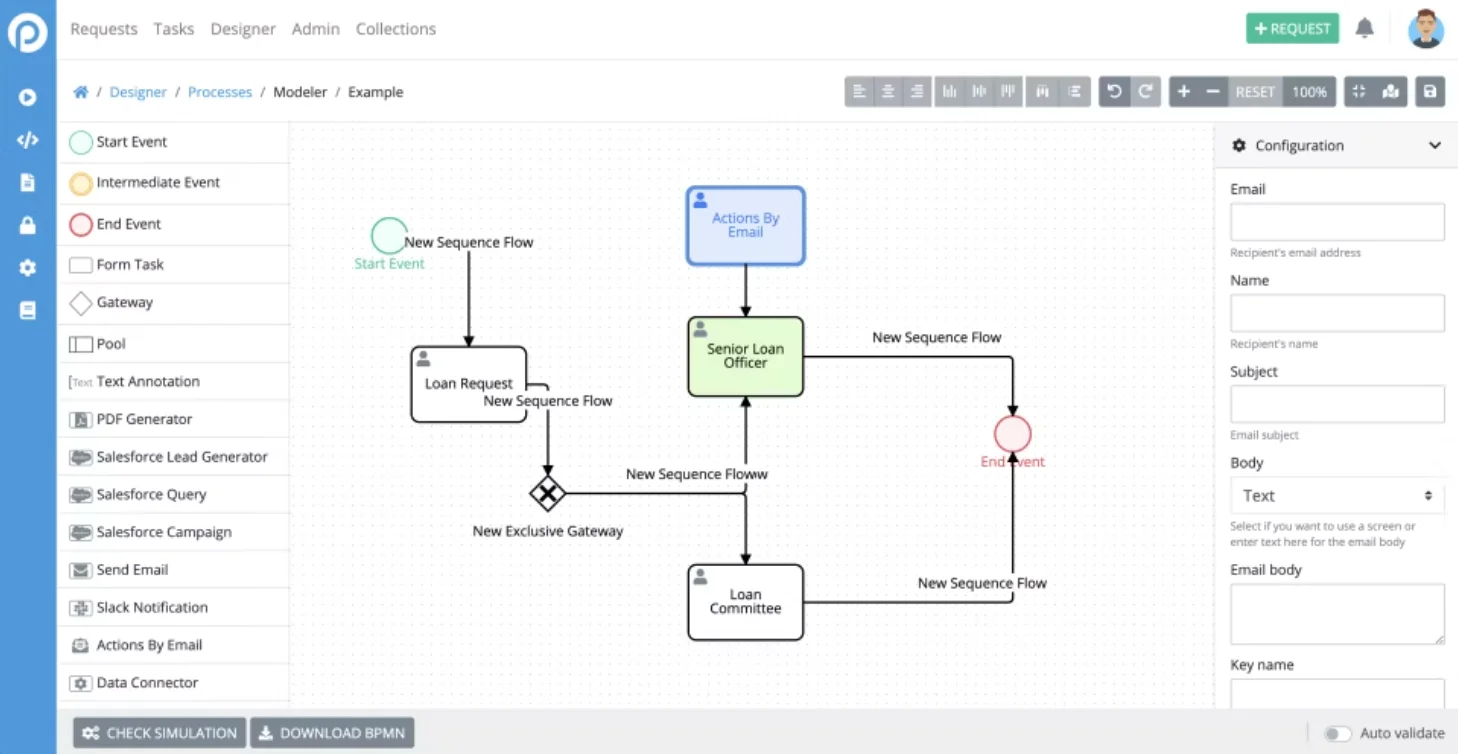
Task: Open settings via the gear sidebar icon
Action: (x=27, y=267)
